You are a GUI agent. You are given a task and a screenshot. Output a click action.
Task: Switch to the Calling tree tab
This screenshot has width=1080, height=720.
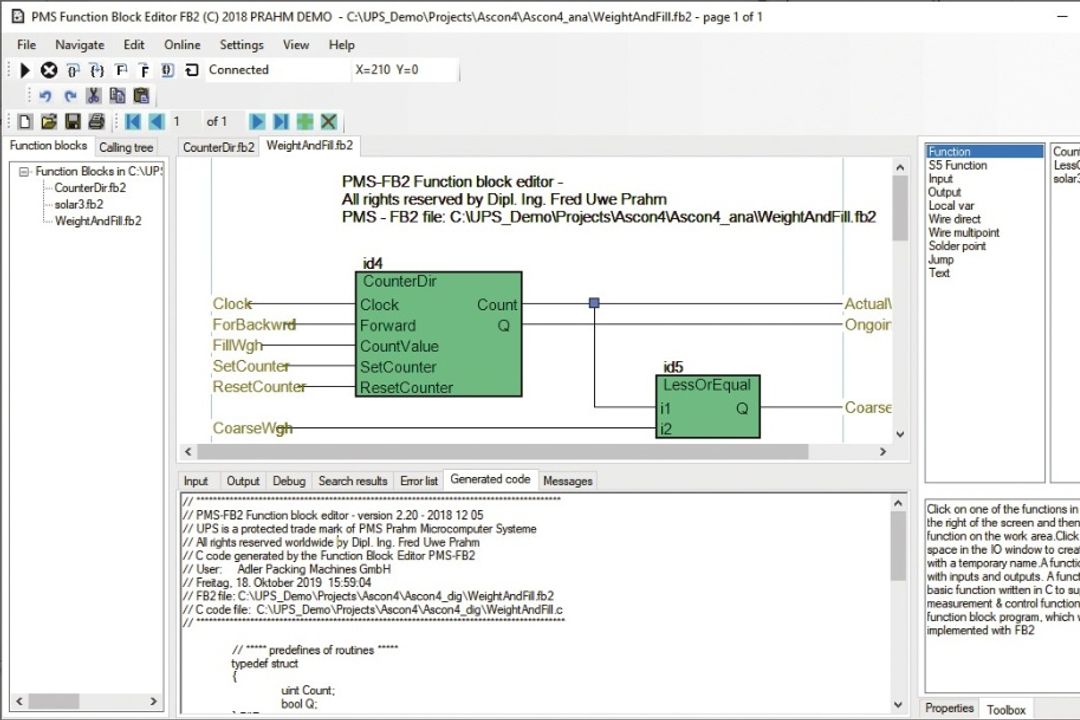coord(125,147)
